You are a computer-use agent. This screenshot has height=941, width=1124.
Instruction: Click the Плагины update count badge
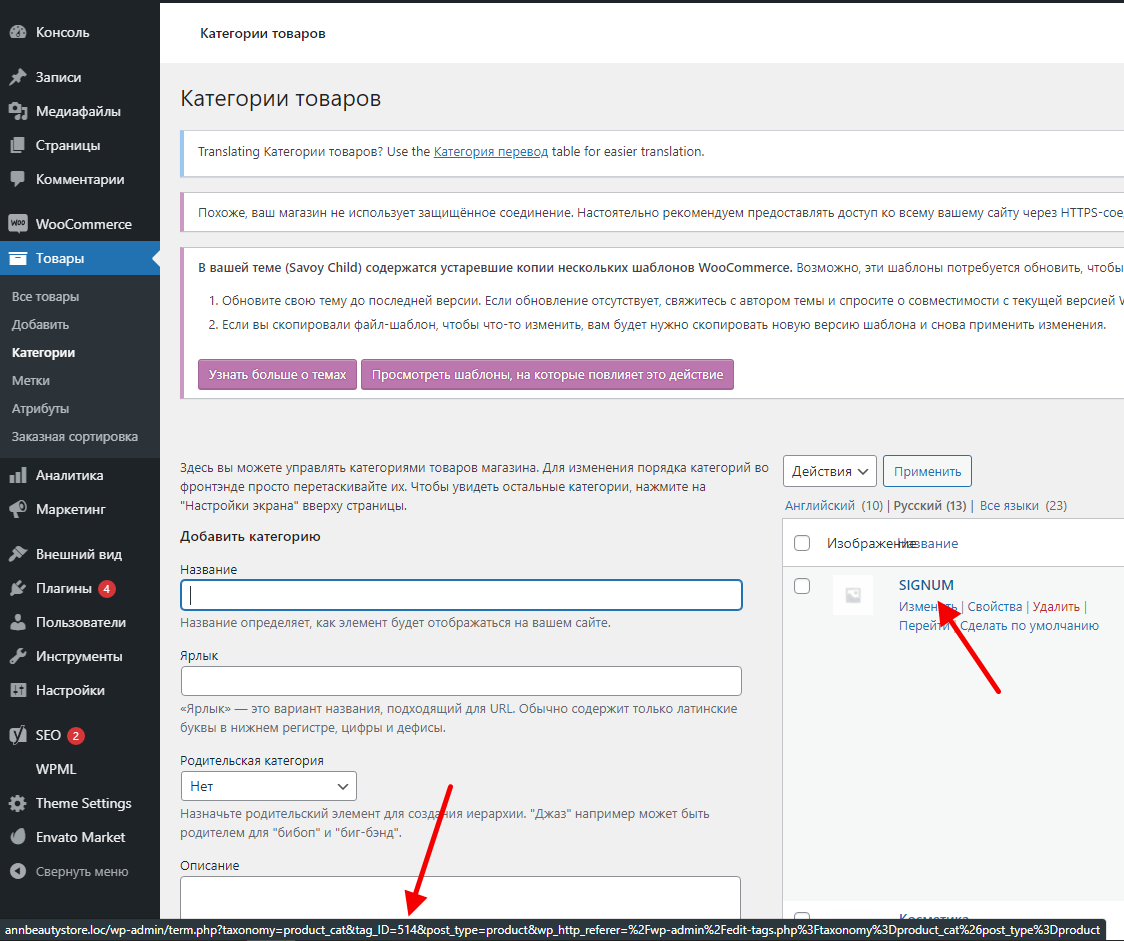point(107,589)
